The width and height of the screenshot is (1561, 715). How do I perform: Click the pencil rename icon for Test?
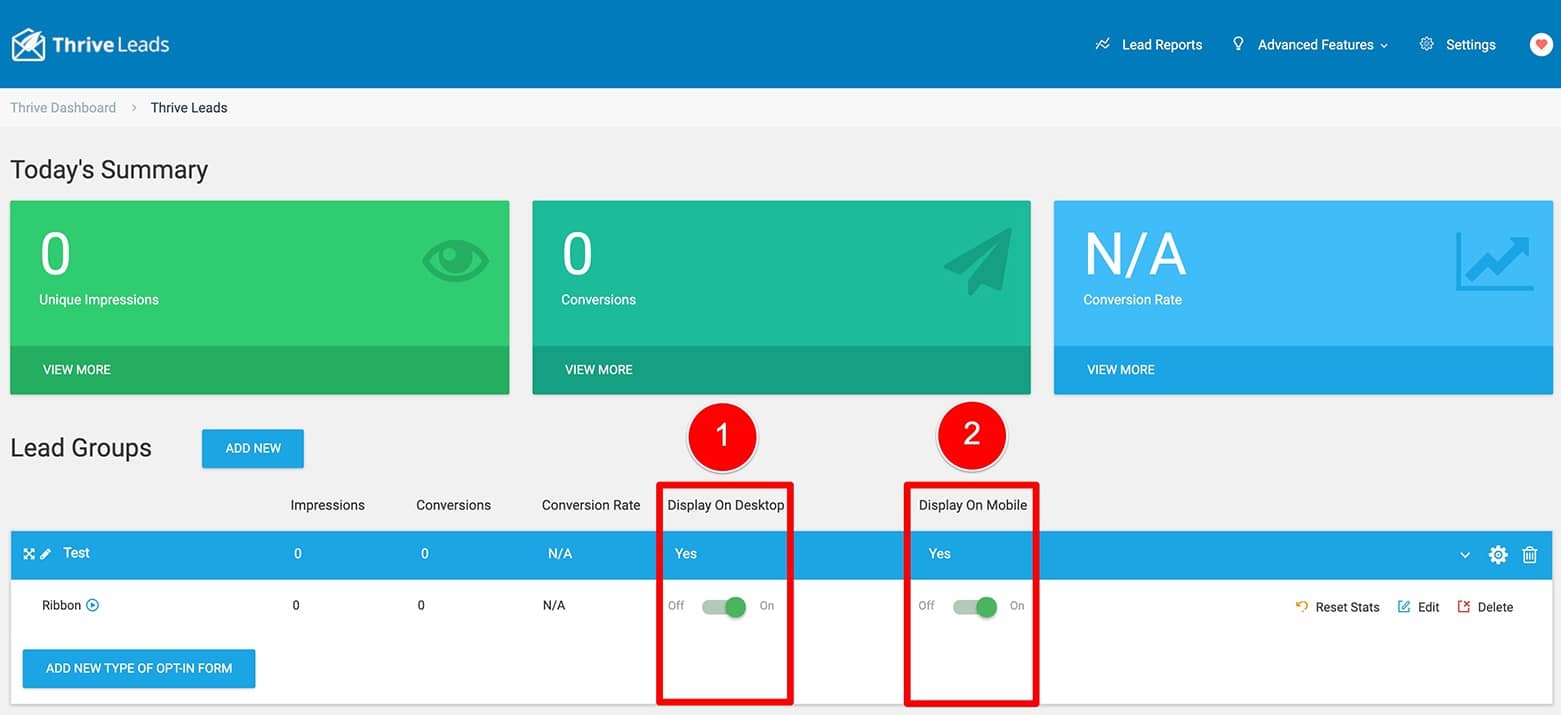tap(46, 554)
